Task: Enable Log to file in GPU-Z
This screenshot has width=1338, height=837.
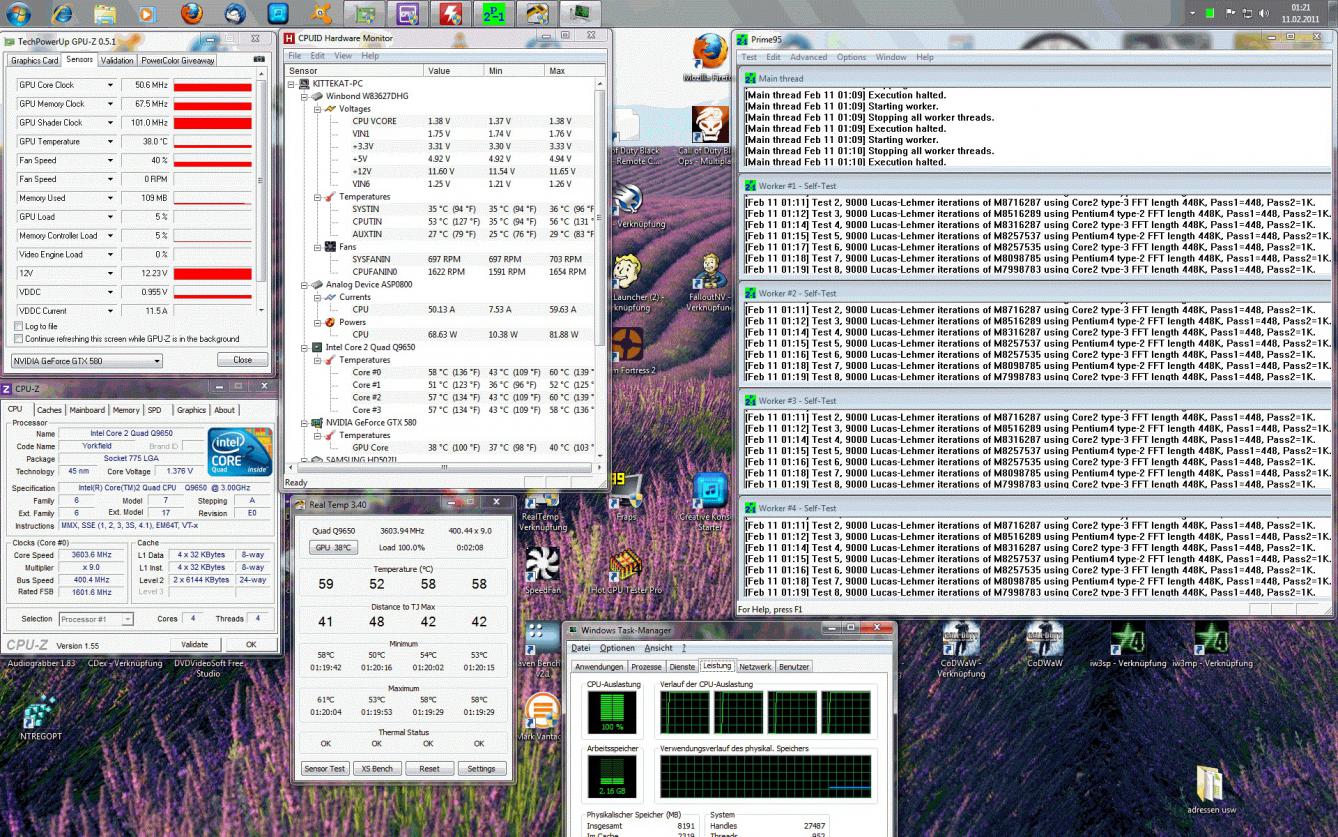Action: (x=18, y=326)
